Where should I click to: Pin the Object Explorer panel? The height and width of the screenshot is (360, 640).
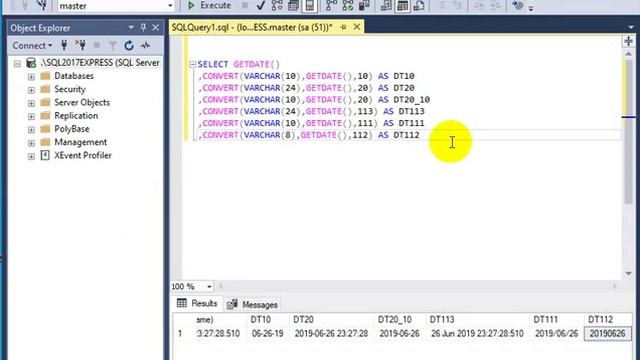[x=143, y=28]
